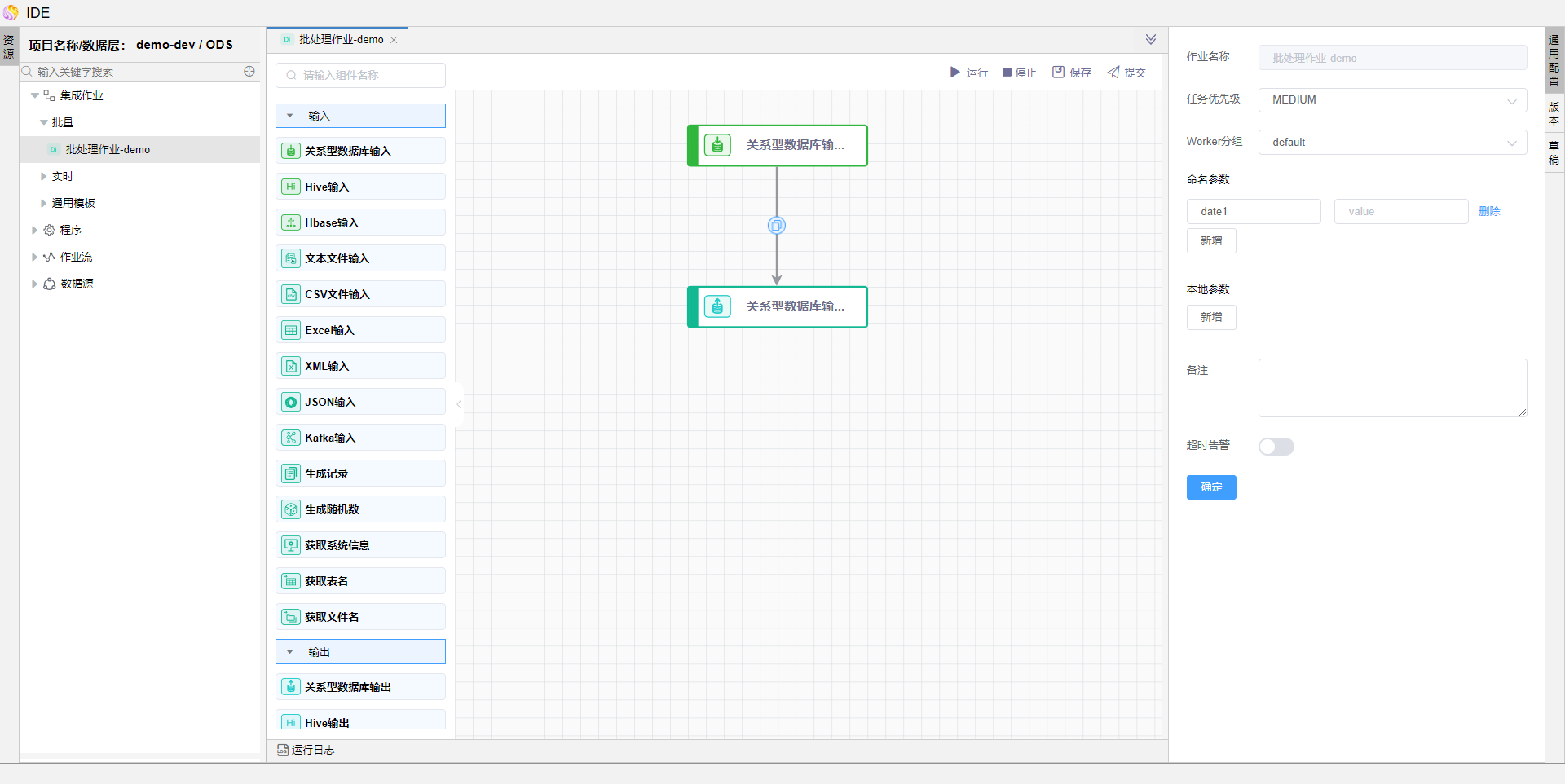Image resolution: width=1565 pixels, height=784 pixels.
Task: Click the connector icon between the two nodes
Action: point(777,226)
